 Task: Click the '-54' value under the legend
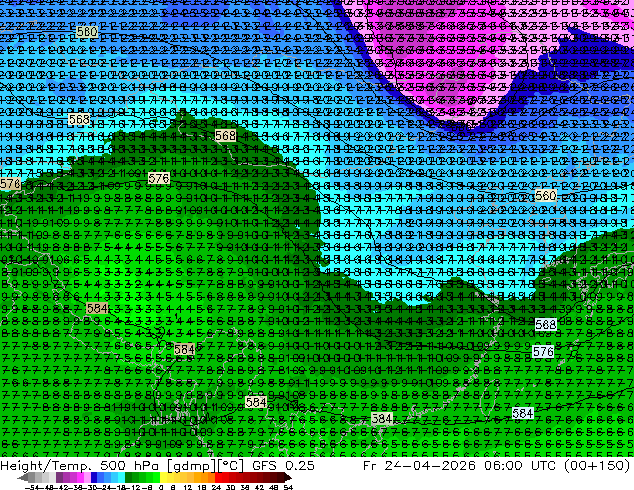(31, 487)
